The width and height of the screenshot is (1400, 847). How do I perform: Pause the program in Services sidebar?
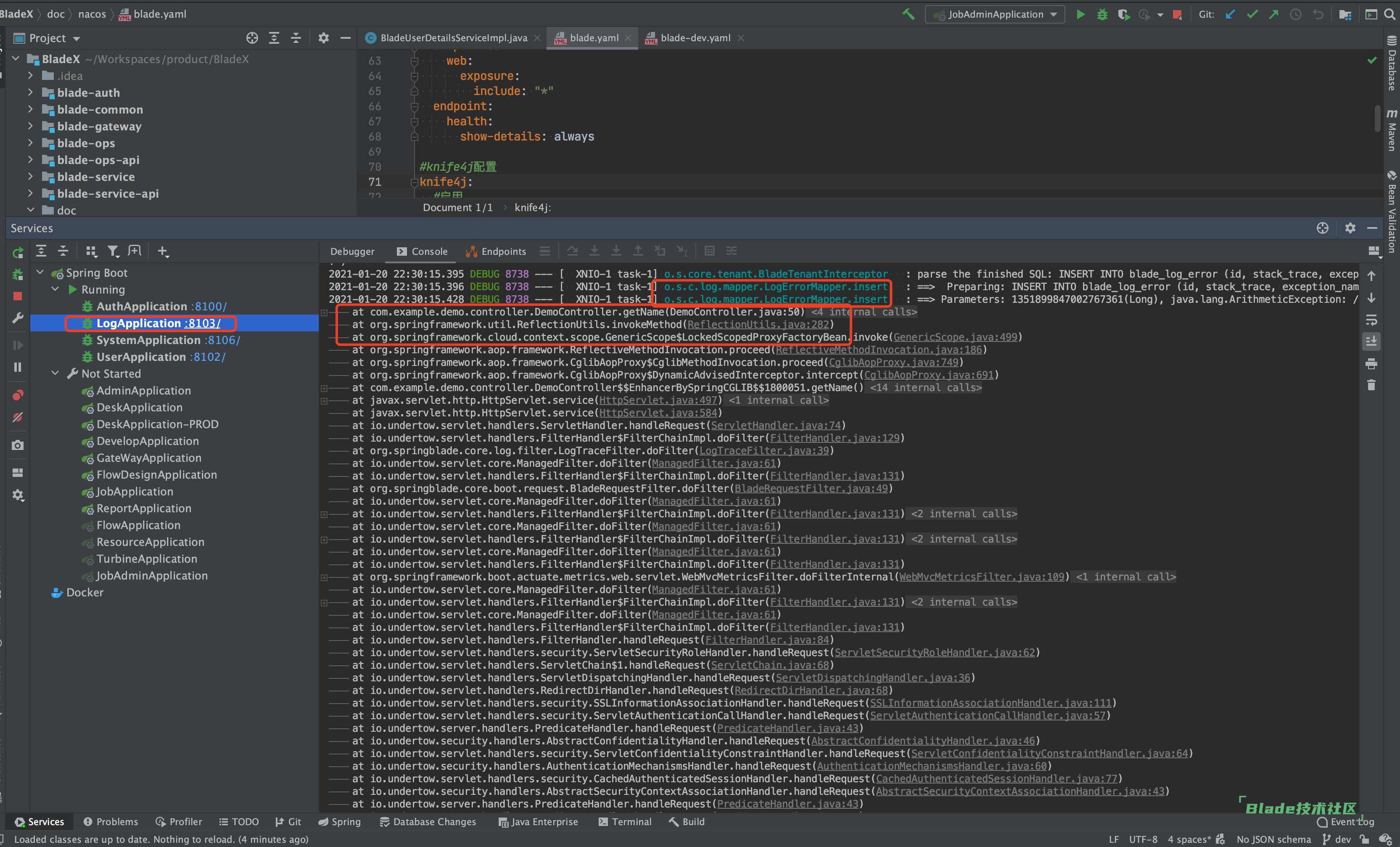pyautogui.click(x=18, y=367)
